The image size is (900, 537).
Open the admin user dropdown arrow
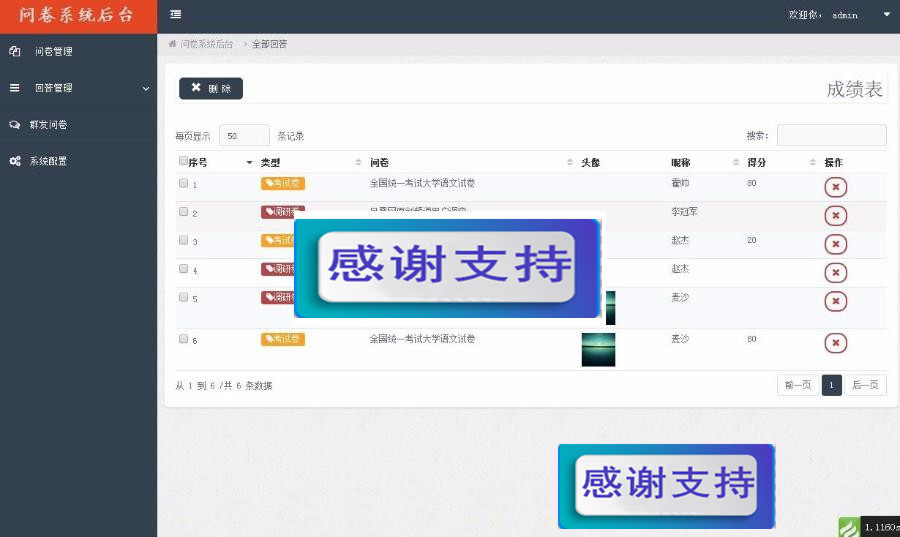pos(886,15)
